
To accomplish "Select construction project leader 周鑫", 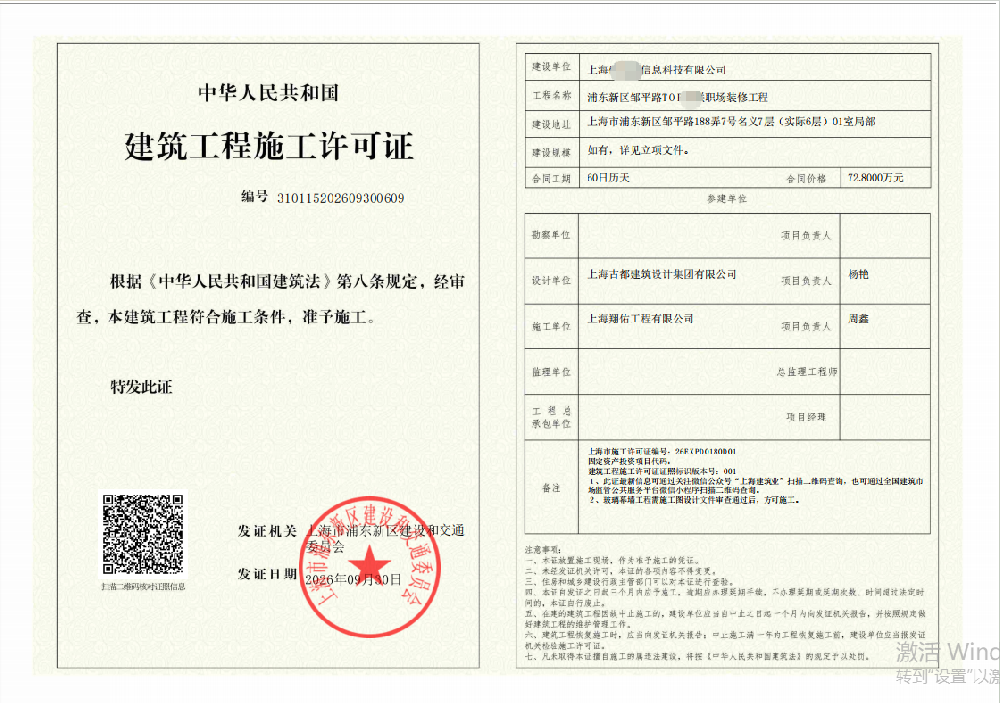I will (x=858, y=318).
